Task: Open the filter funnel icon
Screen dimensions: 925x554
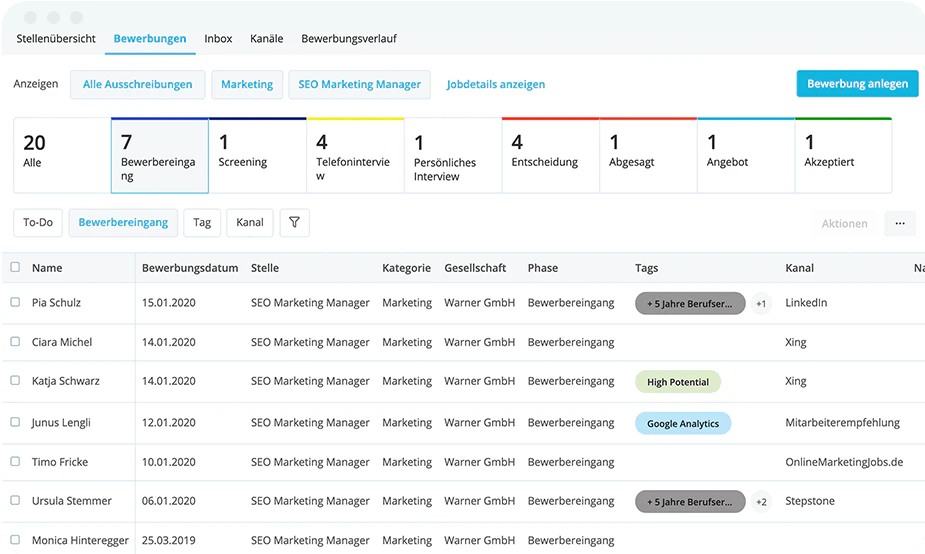Action: click(294, 222)
